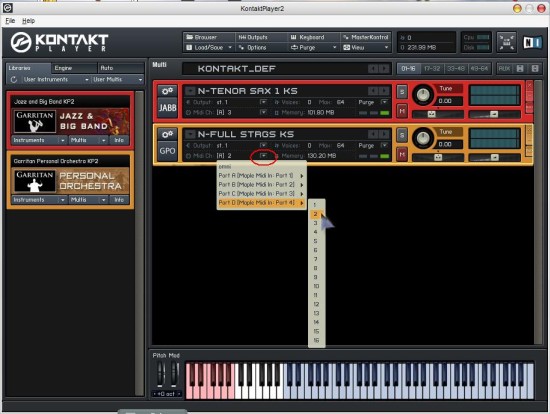The height and width of the screenshot is (414, 550).
Task: Click the Mod wheel
Action: pyautogui.click(x=174, y=374)
